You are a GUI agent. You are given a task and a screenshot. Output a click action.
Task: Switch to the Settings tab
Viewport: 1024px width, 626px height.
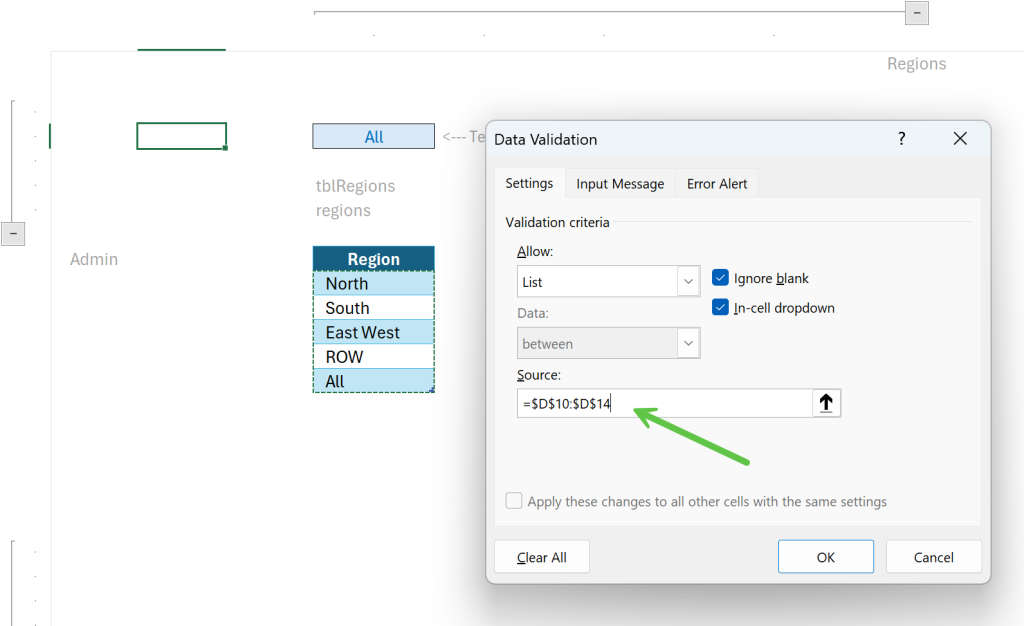[x=529, y=183]
